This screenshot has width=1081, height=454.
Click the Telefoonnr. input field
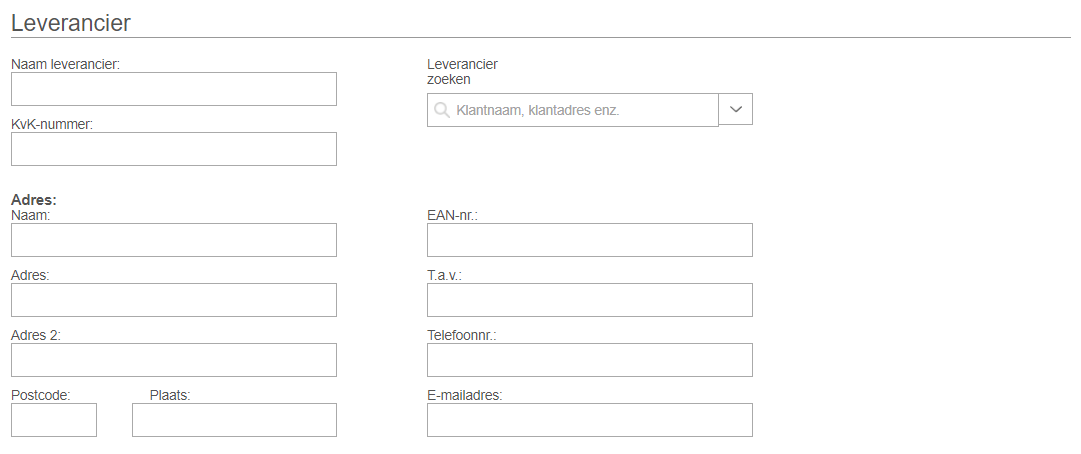[x=589, y=360]
